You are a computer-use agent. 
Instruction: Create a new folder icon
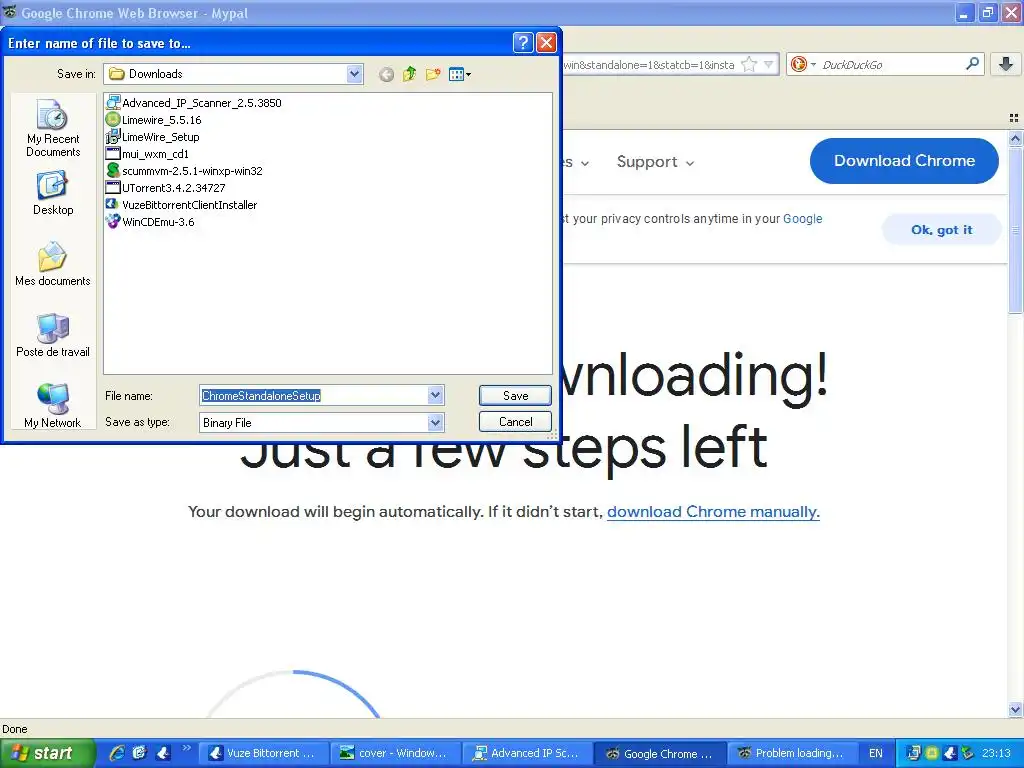tap(432, 74)
